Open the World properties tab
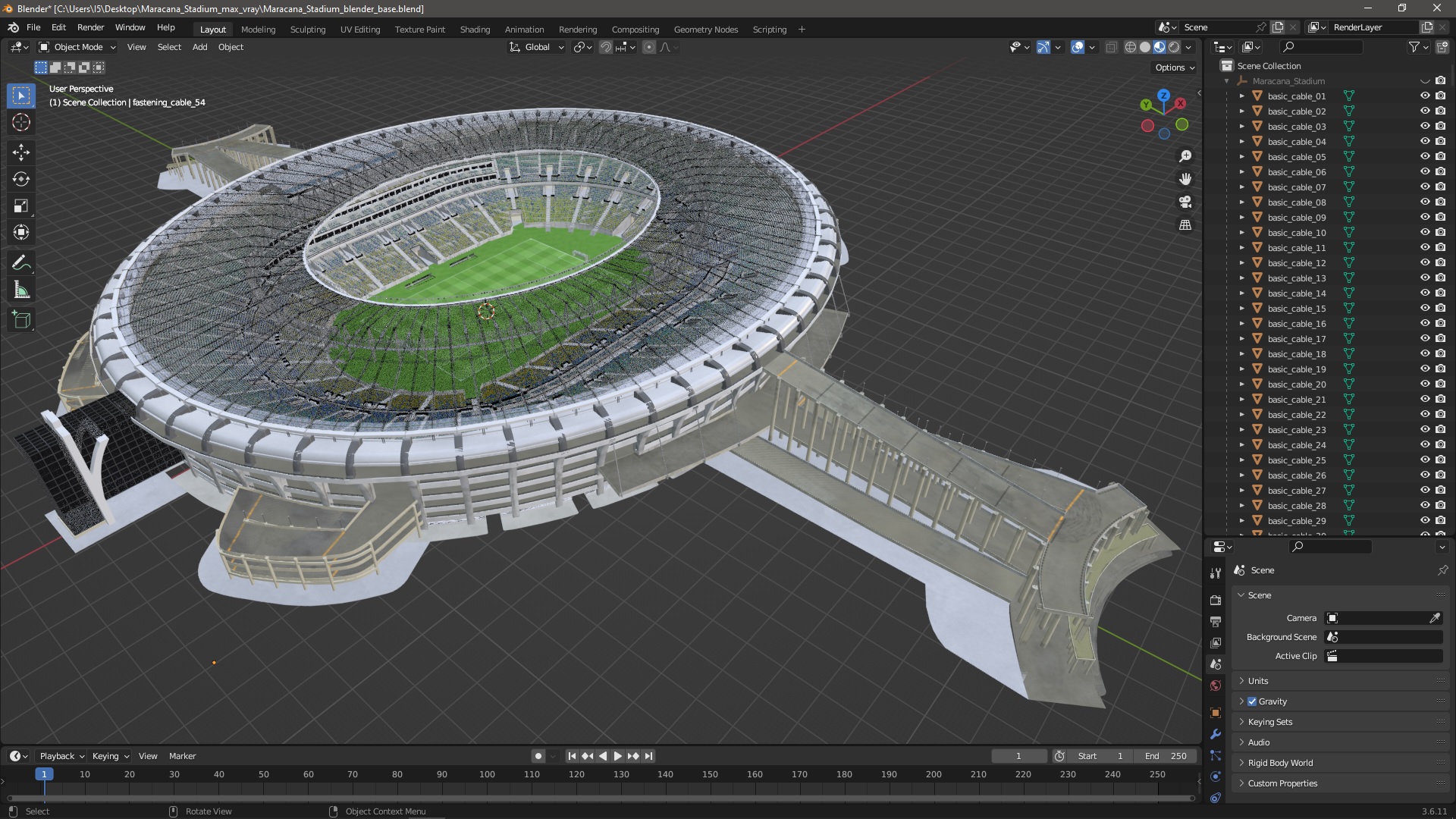Viewport: 1456px width, 819px height. (x=1216, y=686)
